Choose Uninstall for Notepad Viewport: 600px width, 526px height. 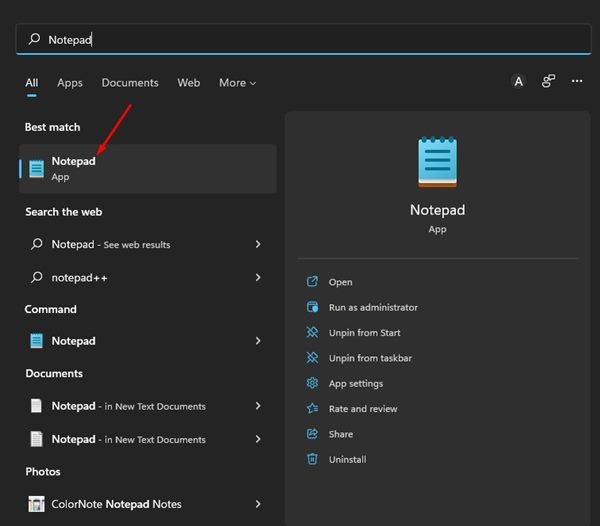347,459
